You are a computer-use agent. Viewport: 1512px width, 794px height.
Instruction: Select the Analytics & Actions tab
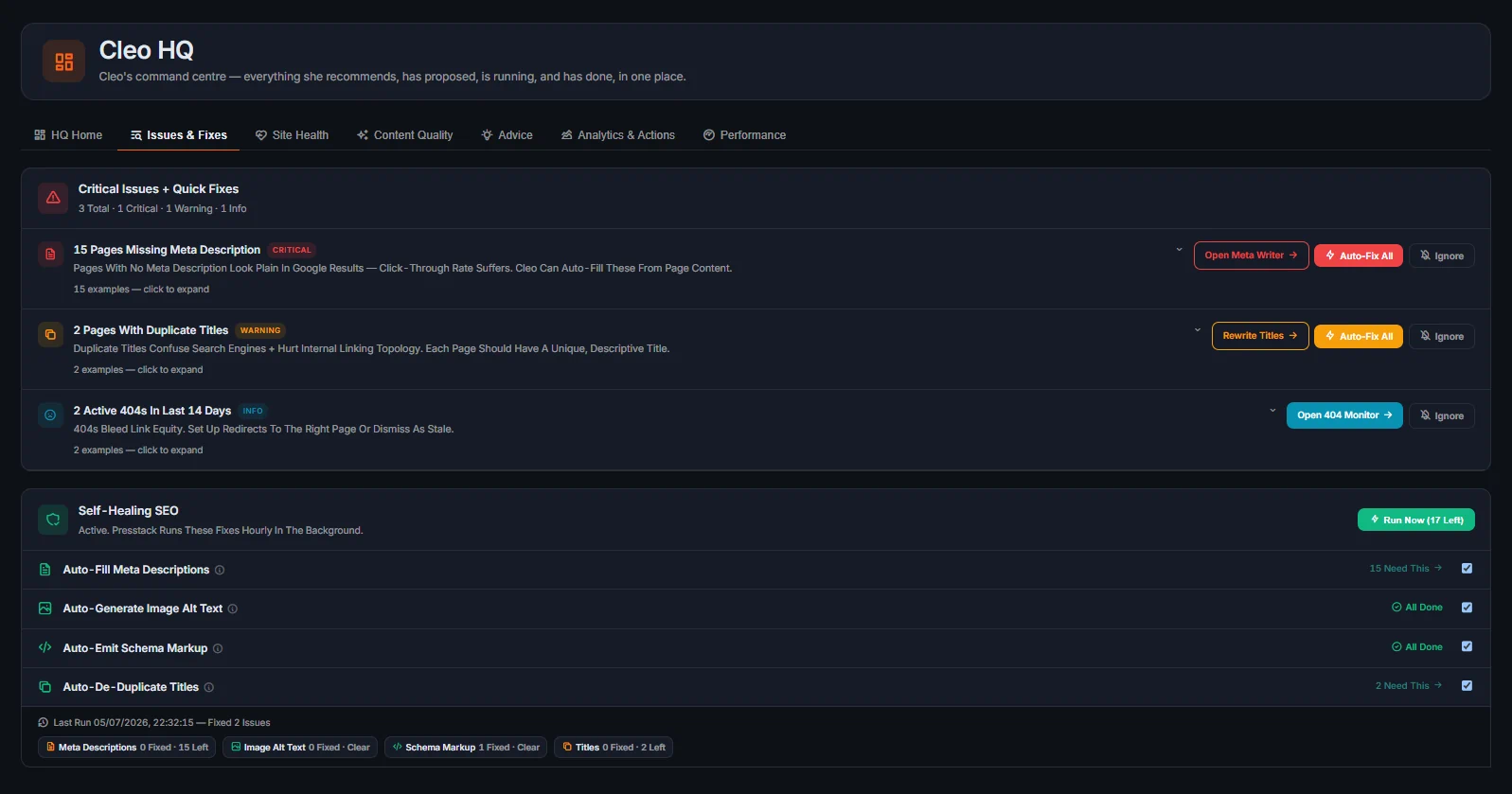point(617,135)
